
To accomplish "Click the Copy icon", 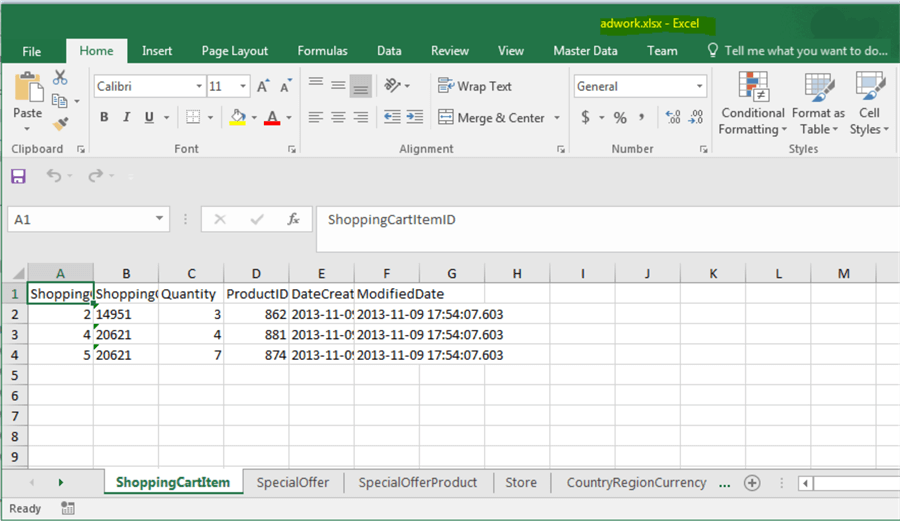I will 60,101.
